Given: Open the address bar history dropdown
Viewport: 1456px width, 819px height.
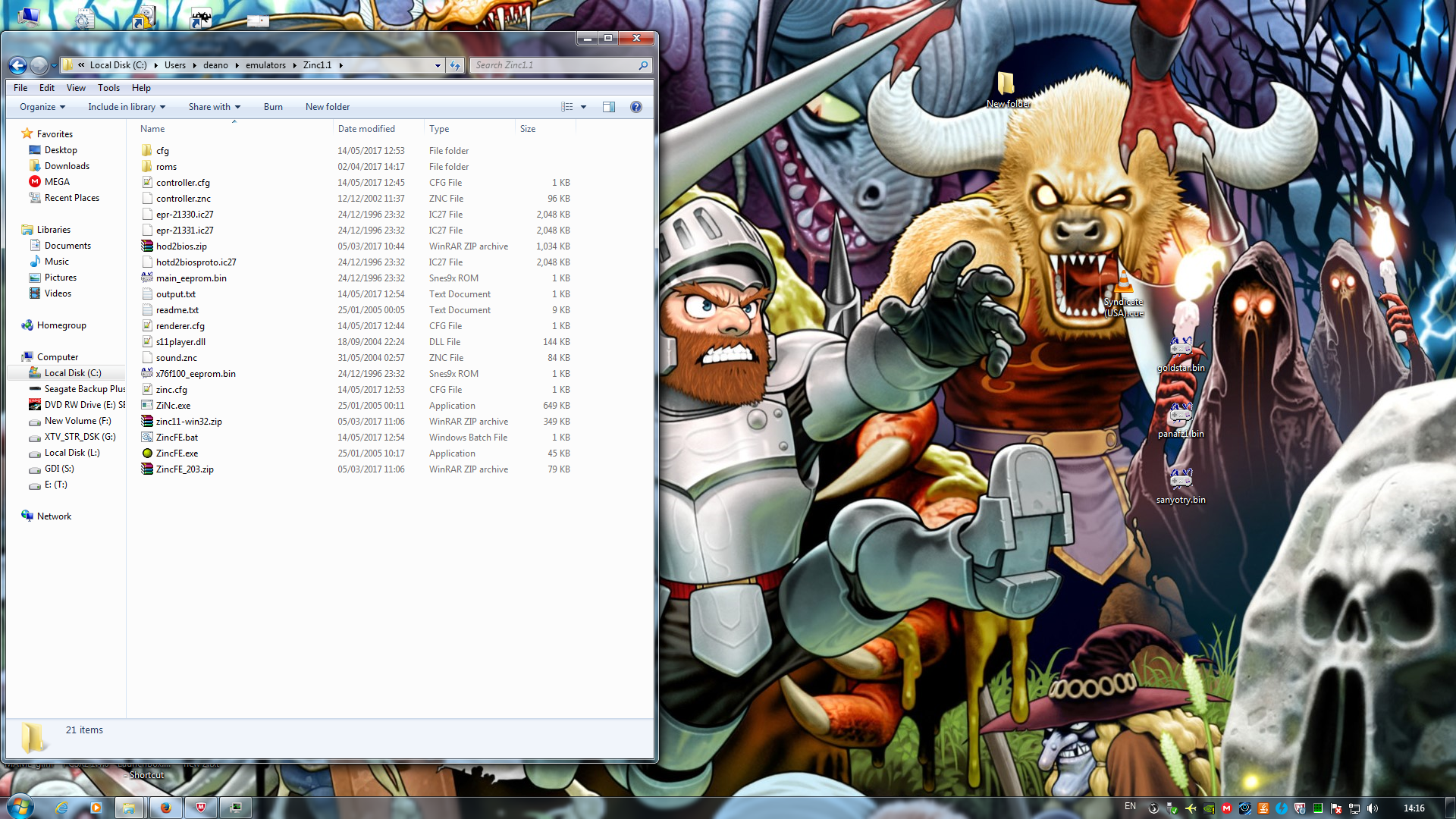Looking at the screenshot, I should click(x=438, y=65).
